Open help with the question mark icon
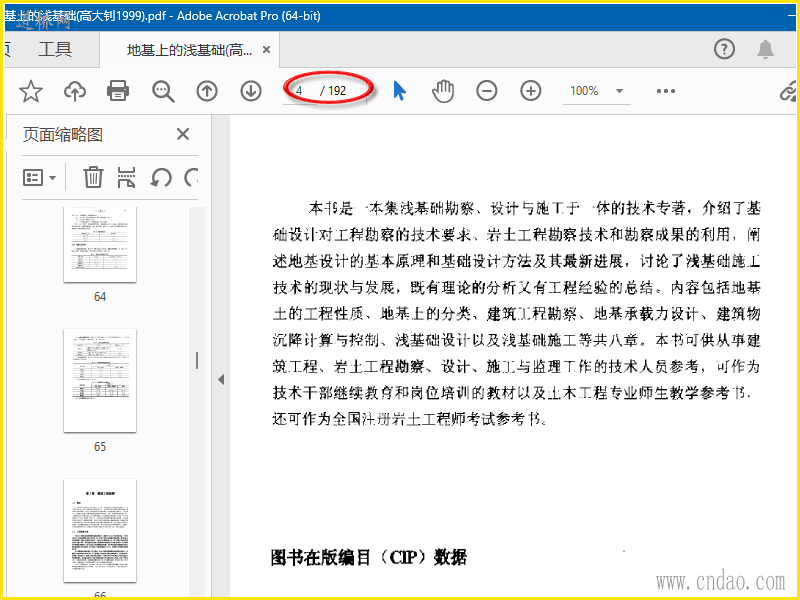Viewport: 800px width, 600px height. (724, 49)
